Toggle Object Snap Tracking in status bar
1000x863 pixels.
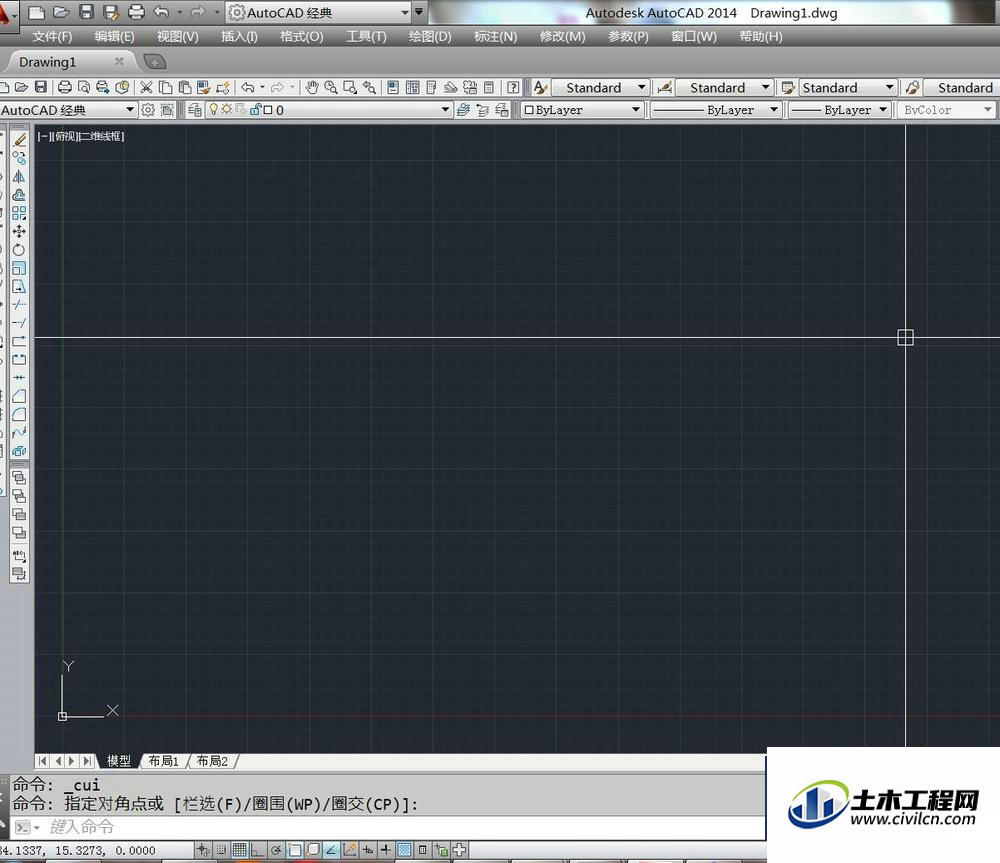(x=331, y=850)
